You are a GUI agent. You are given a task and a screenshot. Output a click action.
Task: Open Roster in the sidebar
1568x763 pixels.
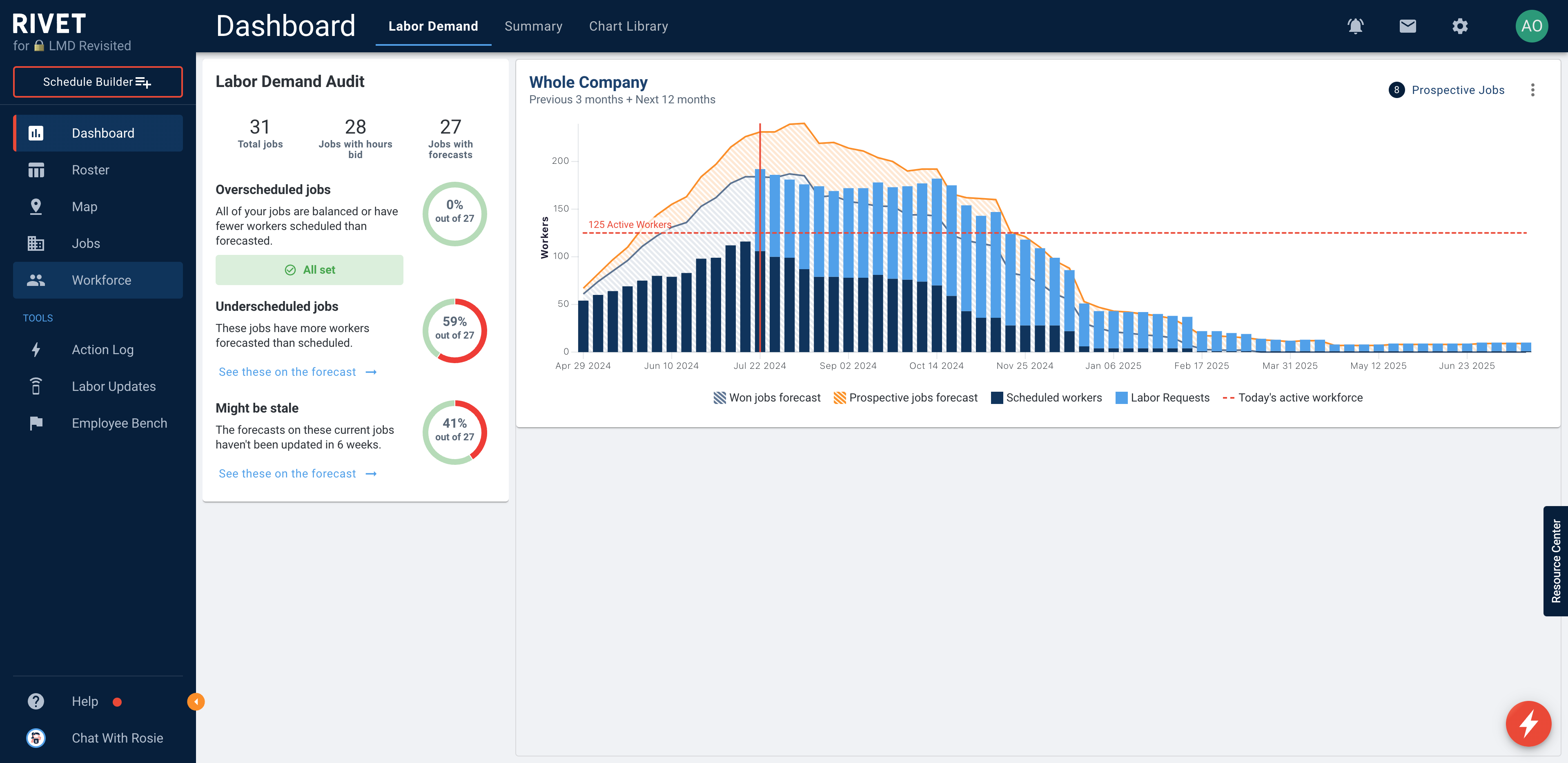(x=98, y=170)
